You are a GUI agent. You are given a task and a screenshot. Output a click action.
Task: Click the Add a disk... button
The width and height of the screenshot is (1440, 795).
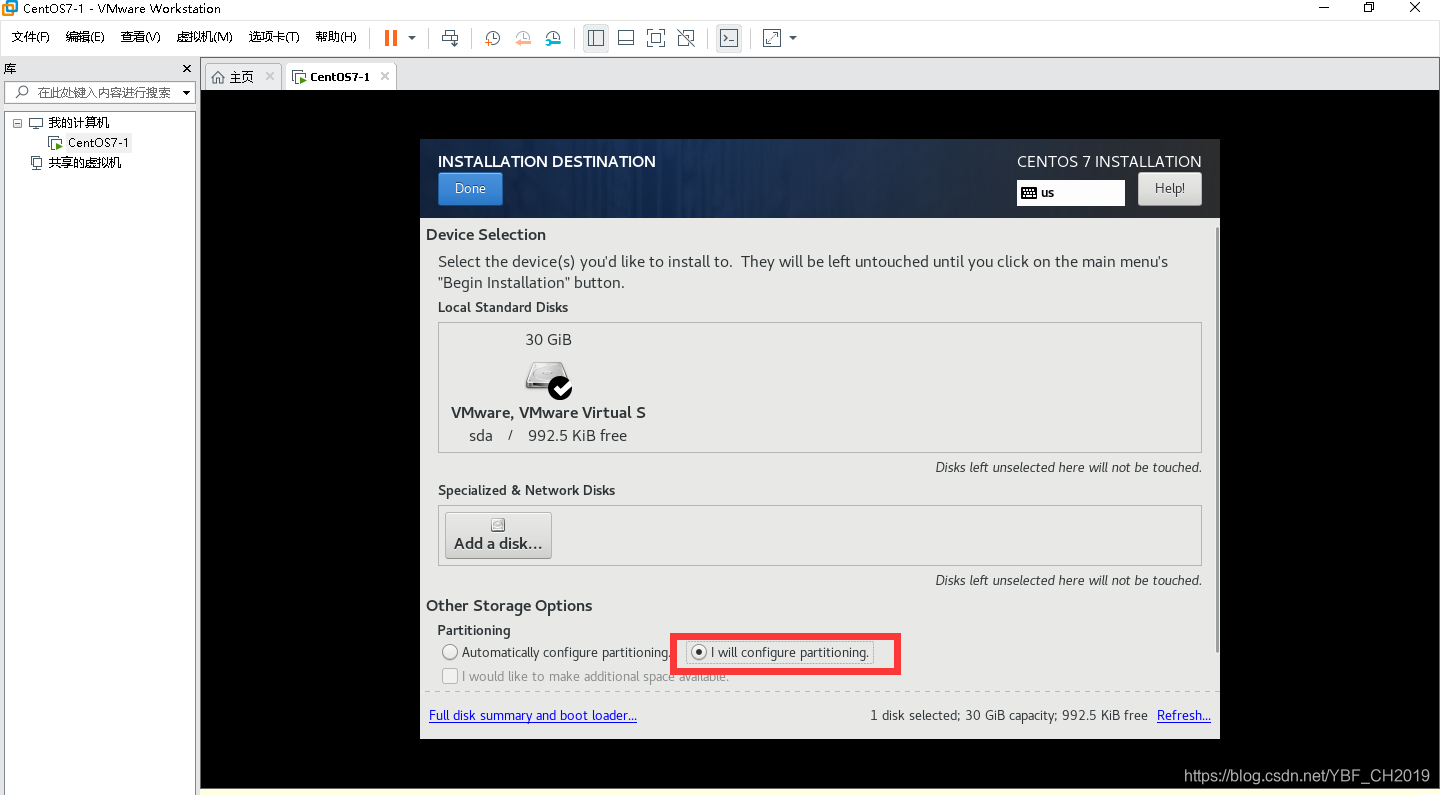498,535
